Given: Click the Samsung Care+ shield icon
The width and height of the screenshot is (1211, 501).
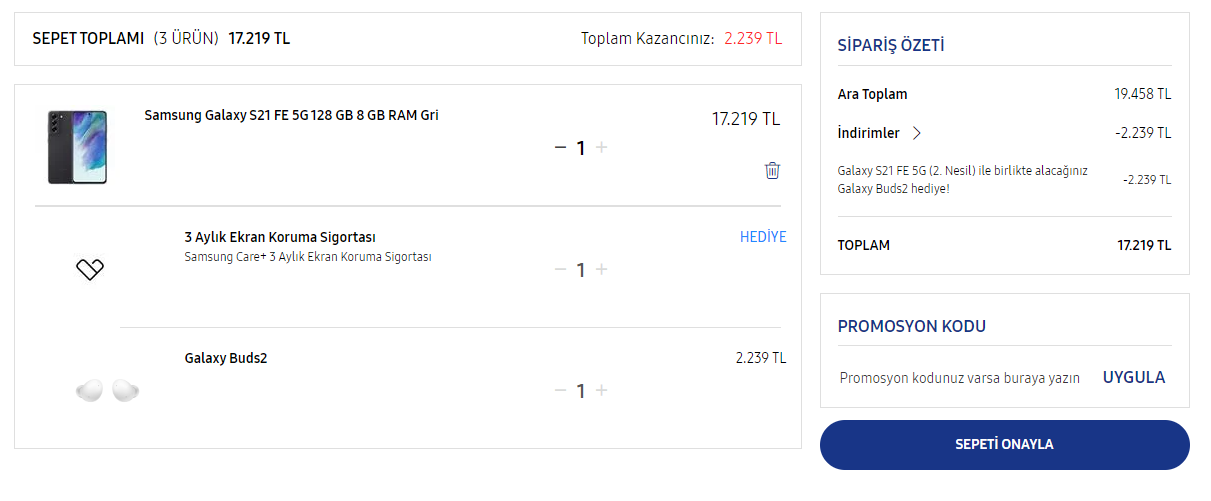Looking at the screenshot, I should coord(90,269).
